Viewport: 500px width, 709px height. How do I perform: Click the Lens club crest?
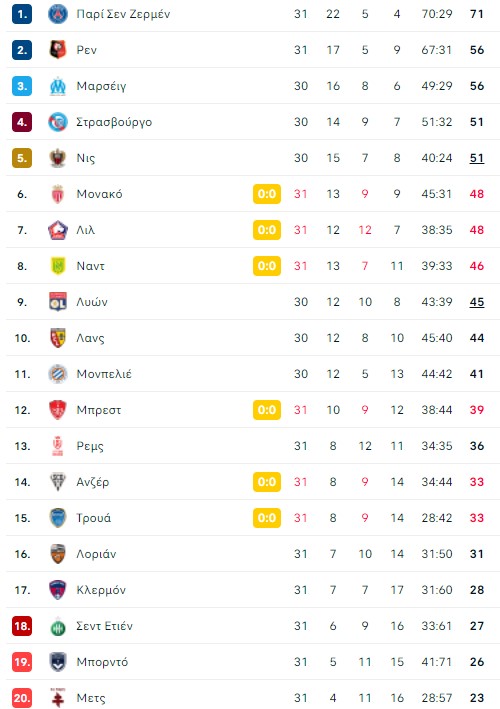(58, 338)
